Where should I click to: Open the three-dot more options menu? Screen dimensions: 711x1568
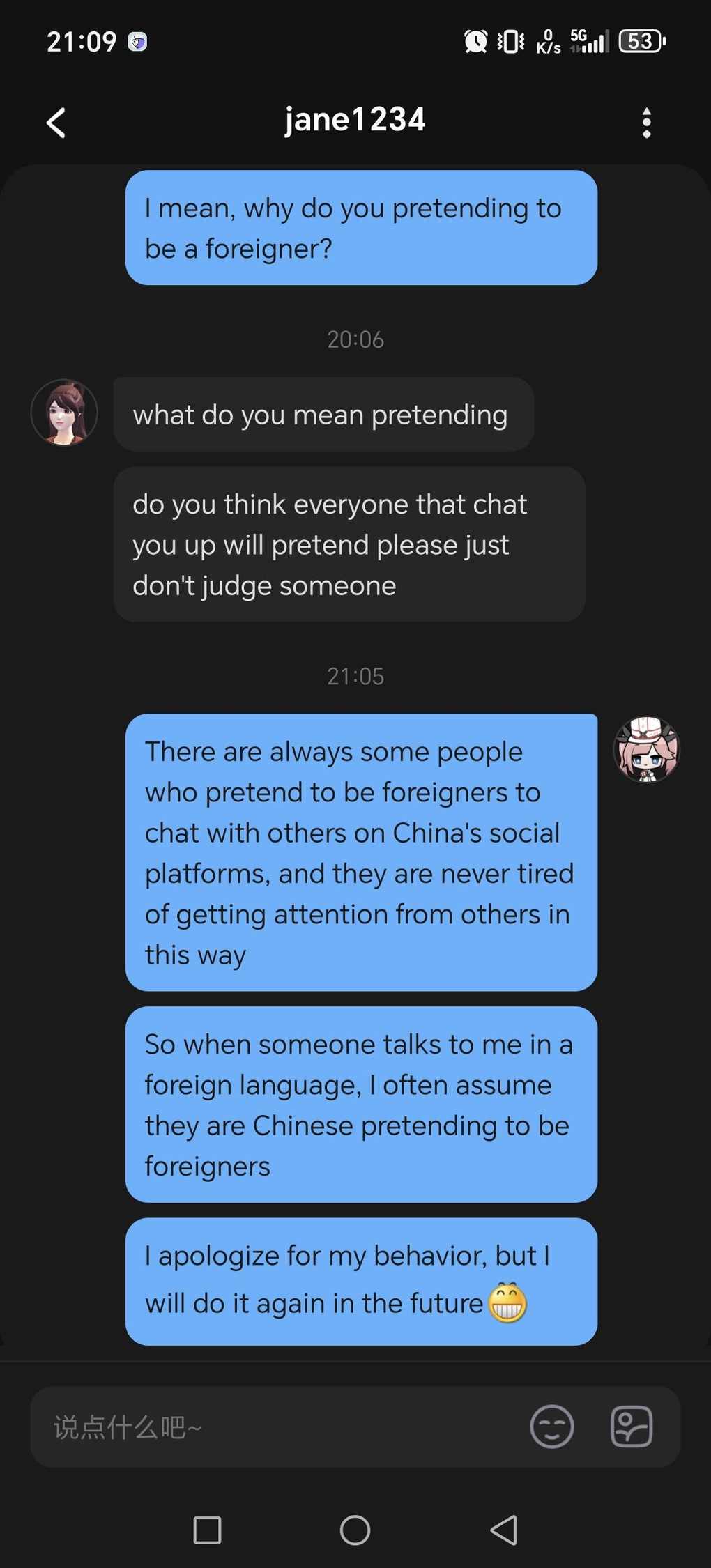click(647, 123)
